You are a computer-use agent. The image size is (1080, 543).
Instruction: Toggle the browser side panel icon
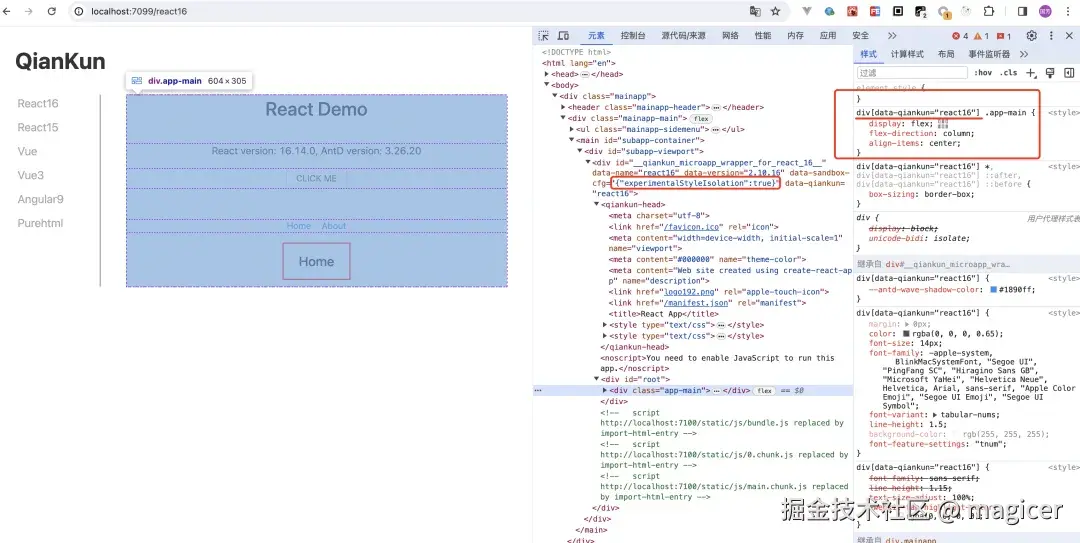(x=1022, y=11)
